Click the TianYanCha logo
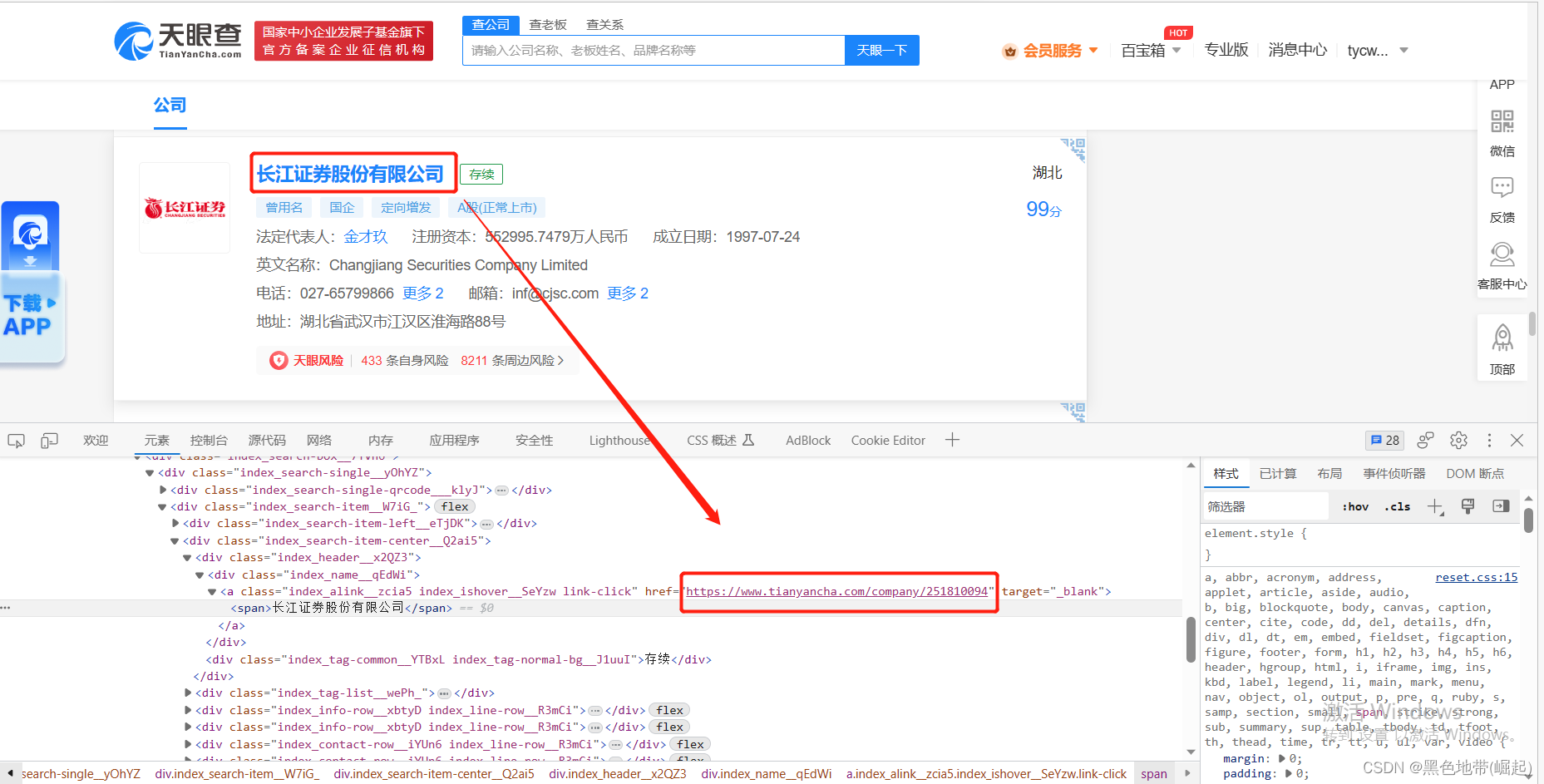 coord(178,41)
